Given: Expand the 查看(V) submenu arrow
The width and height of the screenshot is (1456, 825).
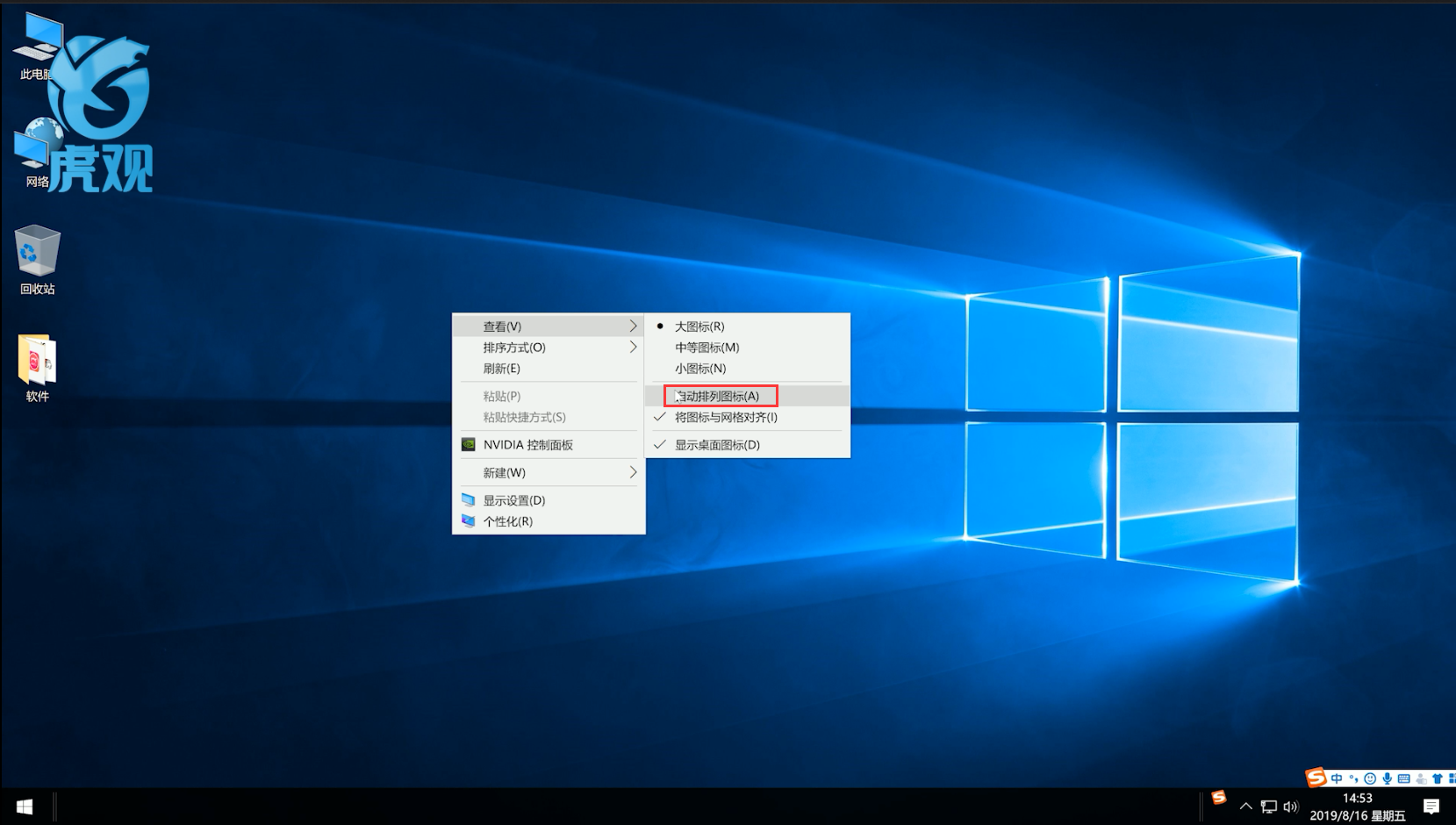Looking at the screenshot, I should [x=633, y=326].
